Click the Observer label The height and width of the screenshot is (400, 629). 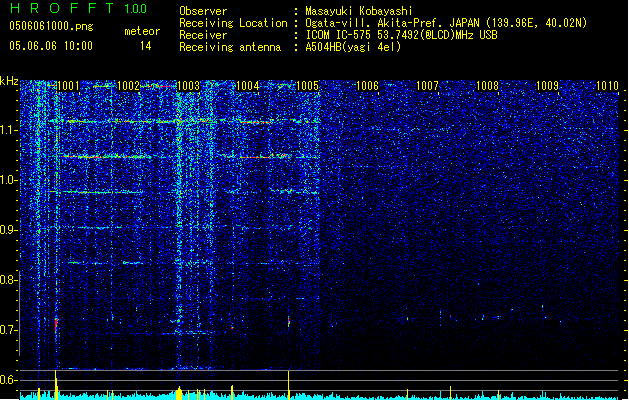203,11
